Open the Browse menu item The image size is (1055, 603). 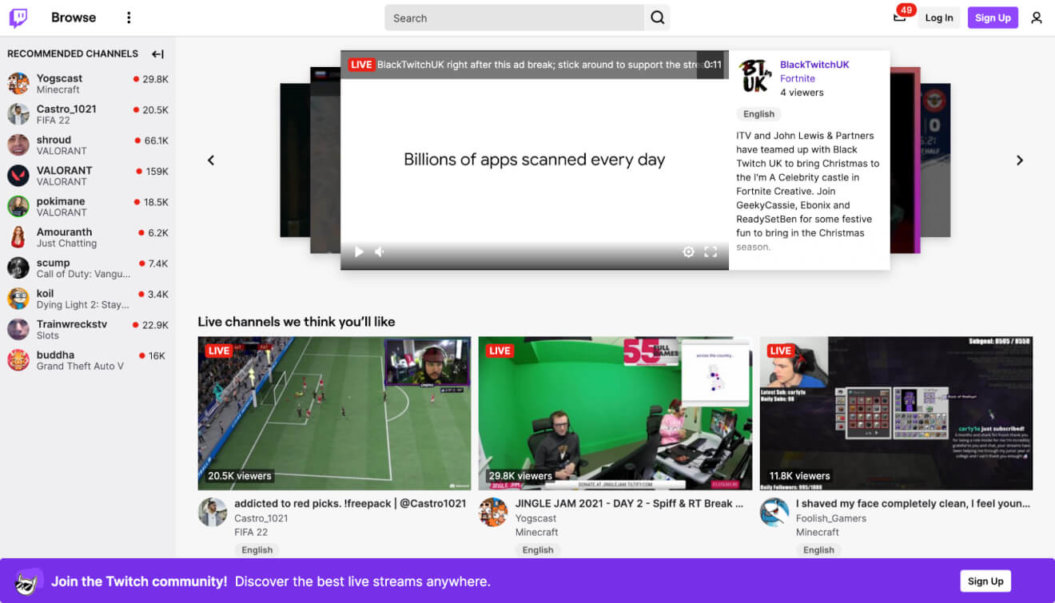(x=72, y=17)
